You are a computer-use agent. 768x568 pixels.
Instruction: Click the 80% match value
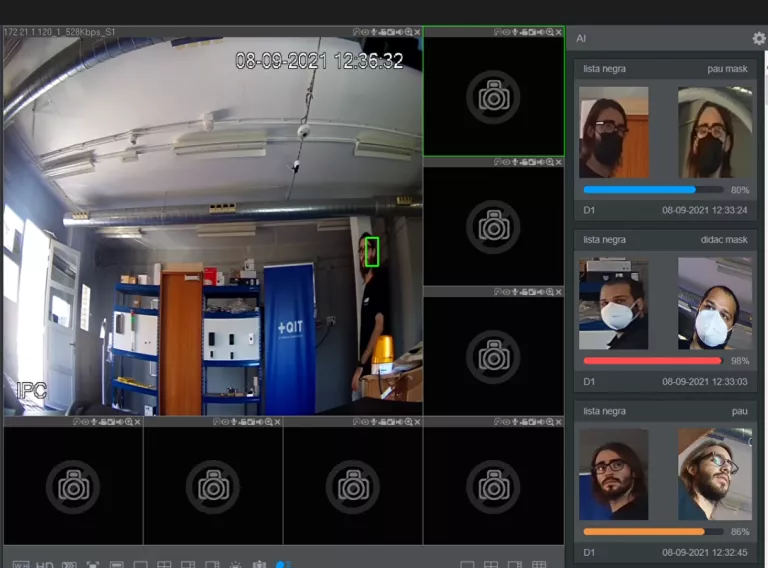tap(740, 189)
